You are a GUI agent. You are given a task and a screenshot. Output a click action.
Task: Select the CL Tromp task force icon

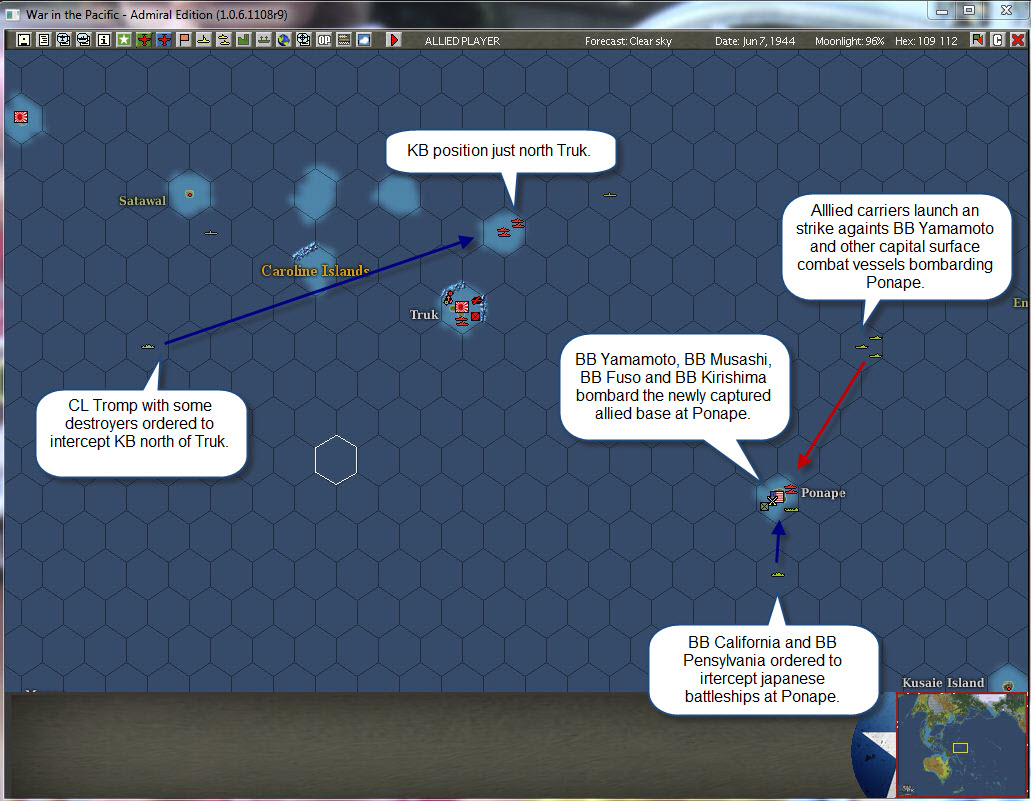[148, 347]
